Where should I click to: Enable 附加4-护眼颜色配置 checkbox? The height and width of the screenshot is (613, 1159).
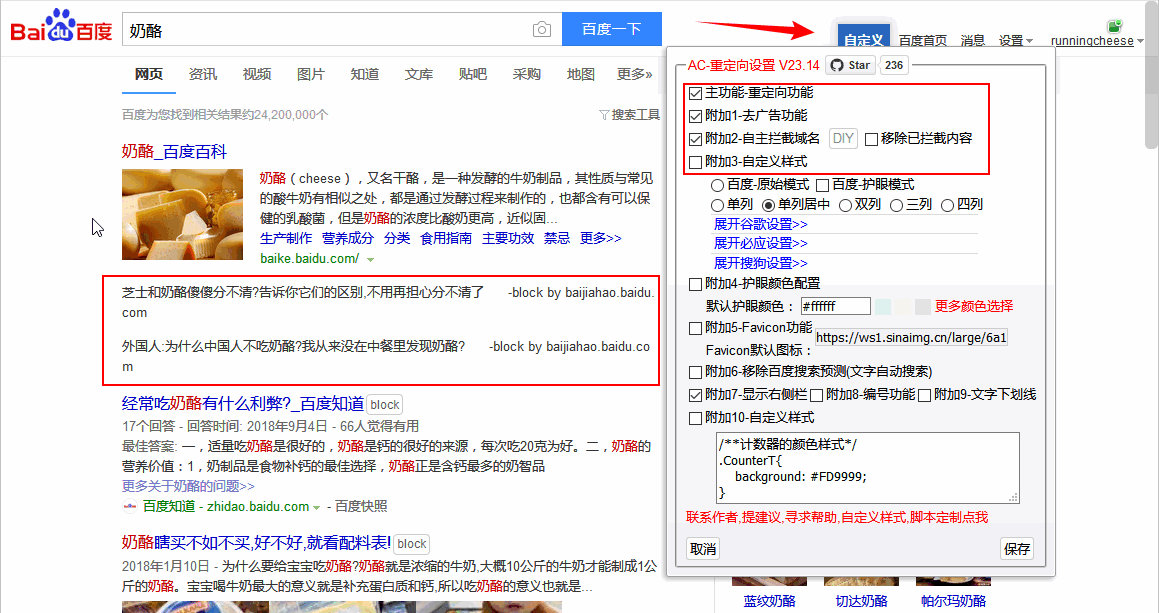tap(695, 284)
